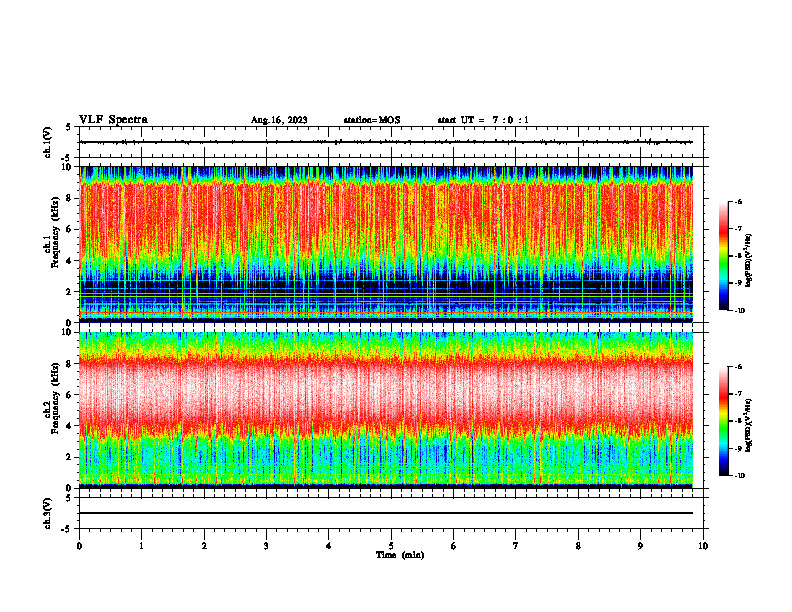
Task: Select the date text "Aug.16, 2023"
Action: pos(279,120)
